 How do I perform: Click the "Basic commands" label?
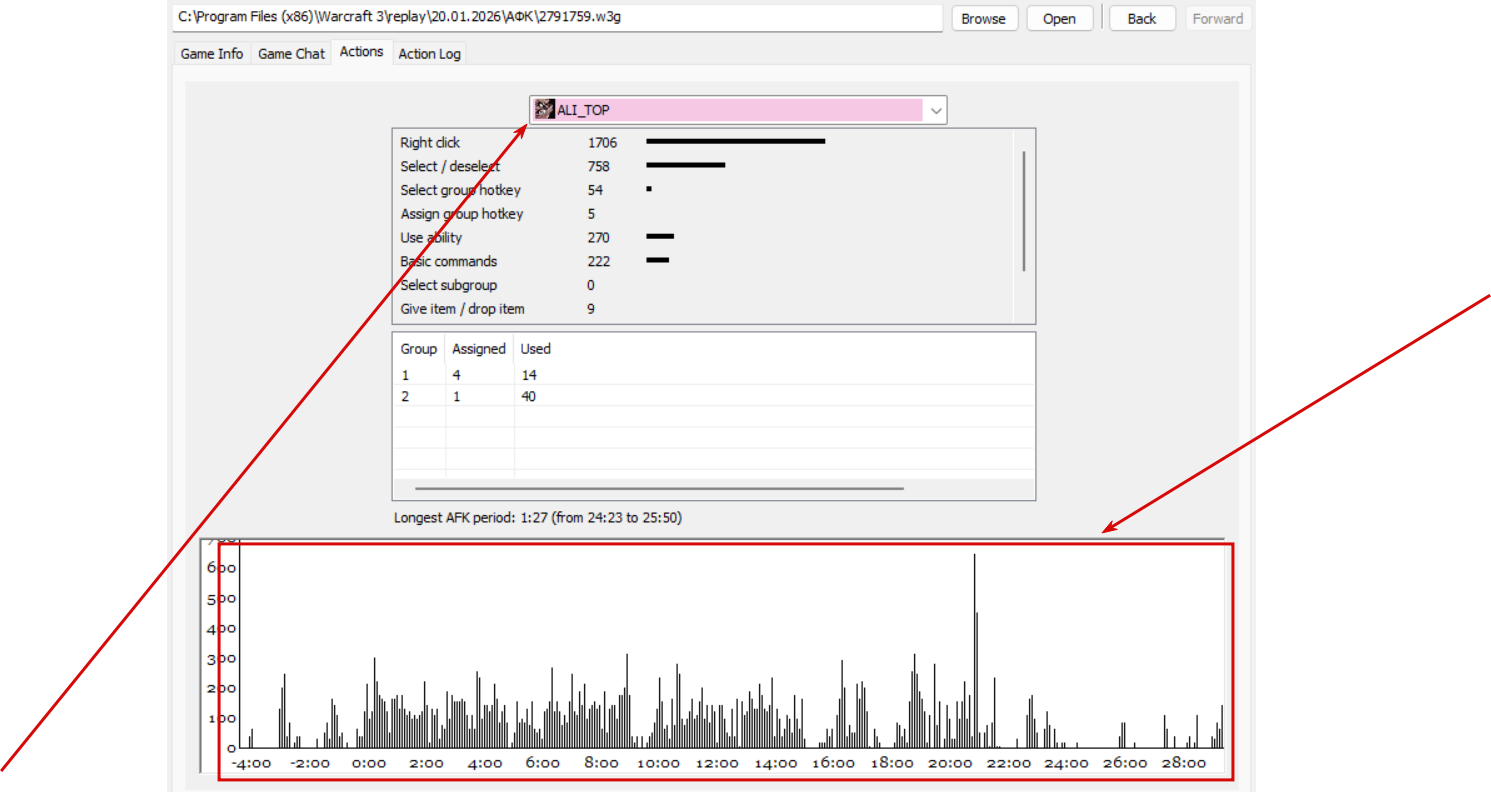coord(448,262)
